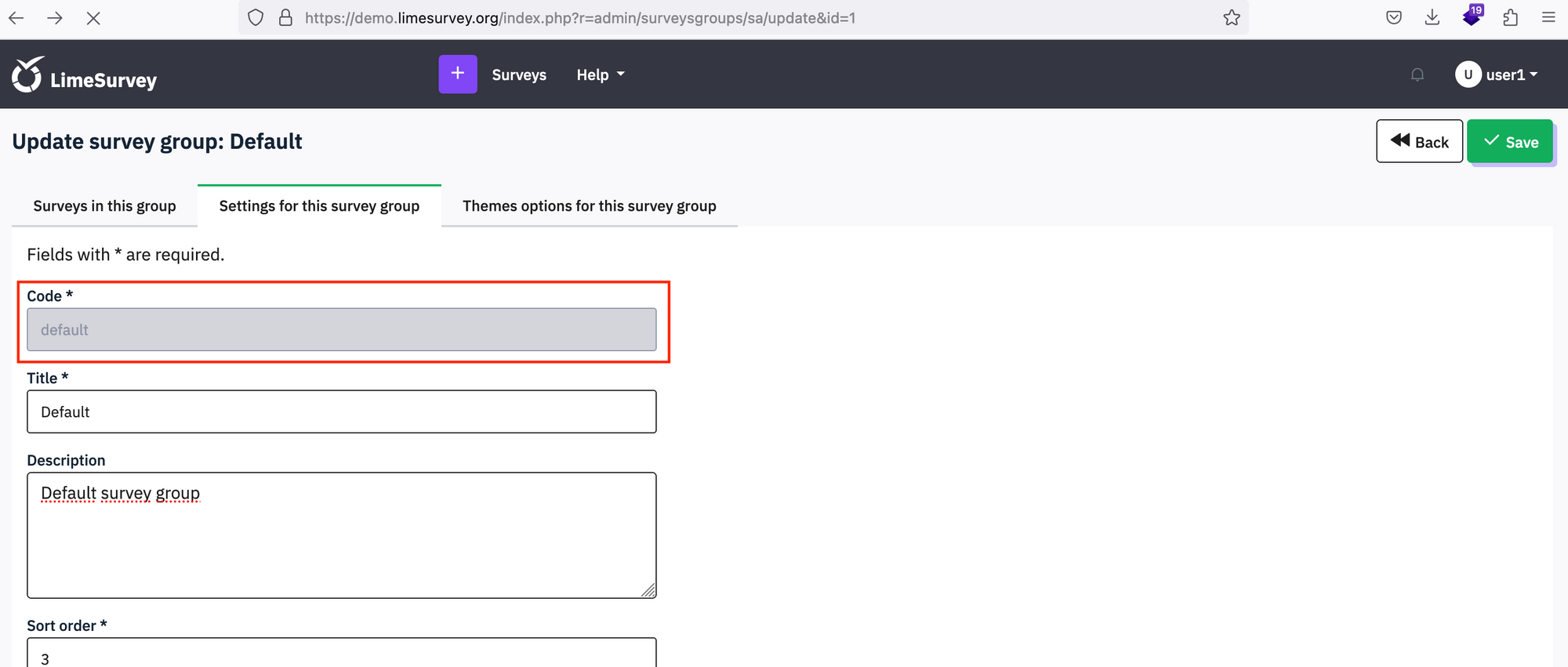The height and width of the screenshot is (667, 1568).
Task: Click into the Title input field
Action: [x=342, y=411]
